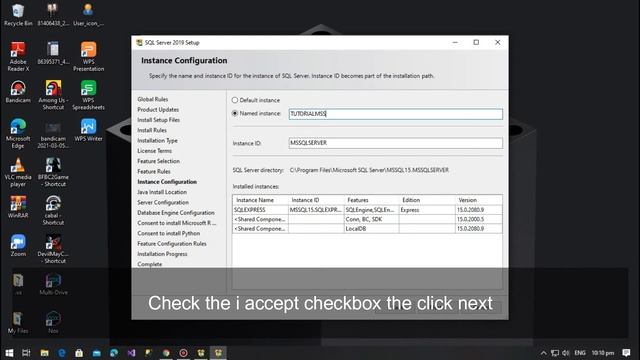
Task: Open the bandicam 2021-03-05 video file
Action: click(x=53, y=133)
